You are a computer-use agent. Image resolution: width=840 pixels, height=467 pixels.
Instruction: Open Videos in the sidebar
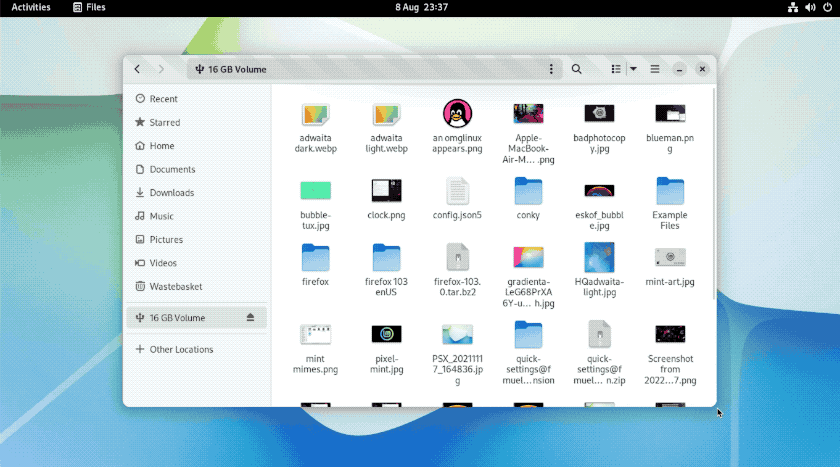point(196,263)
